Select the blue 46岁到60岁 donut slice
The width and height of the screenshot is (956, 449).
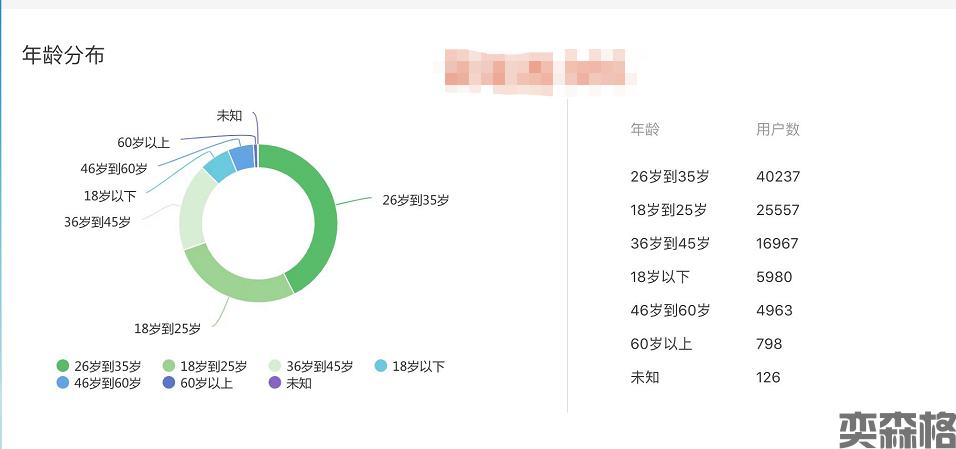(x=242, y=157)
